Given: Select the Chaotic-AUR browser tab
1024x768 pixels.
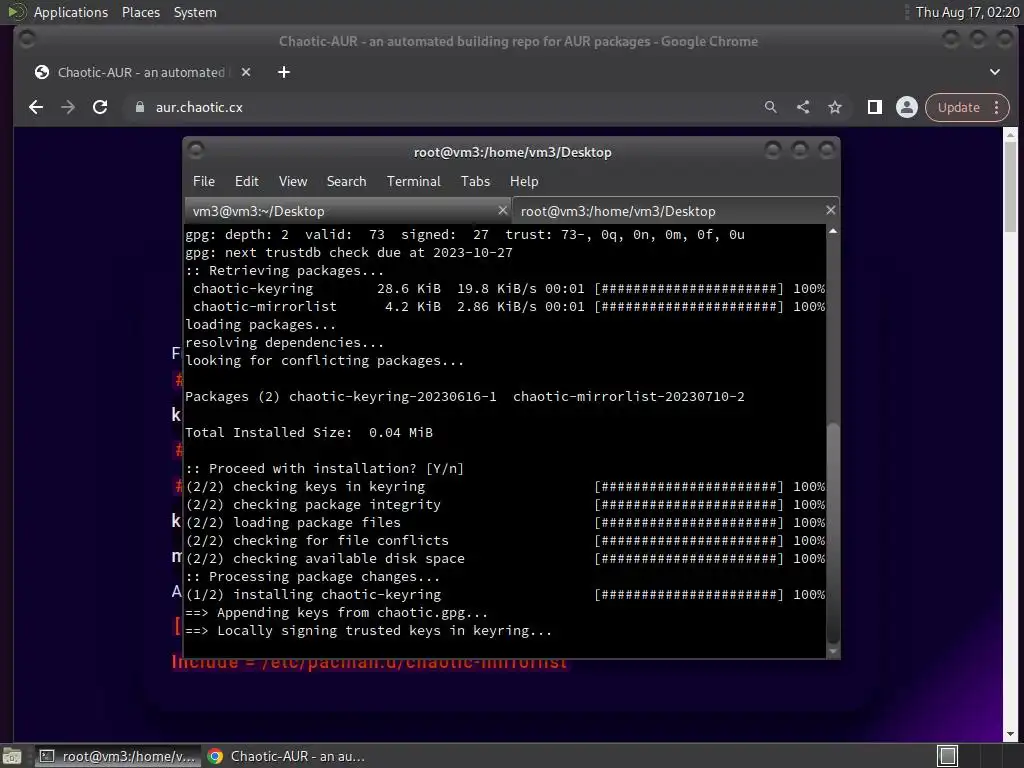Looking at the screenshot, I should click(x=144, y=72).
